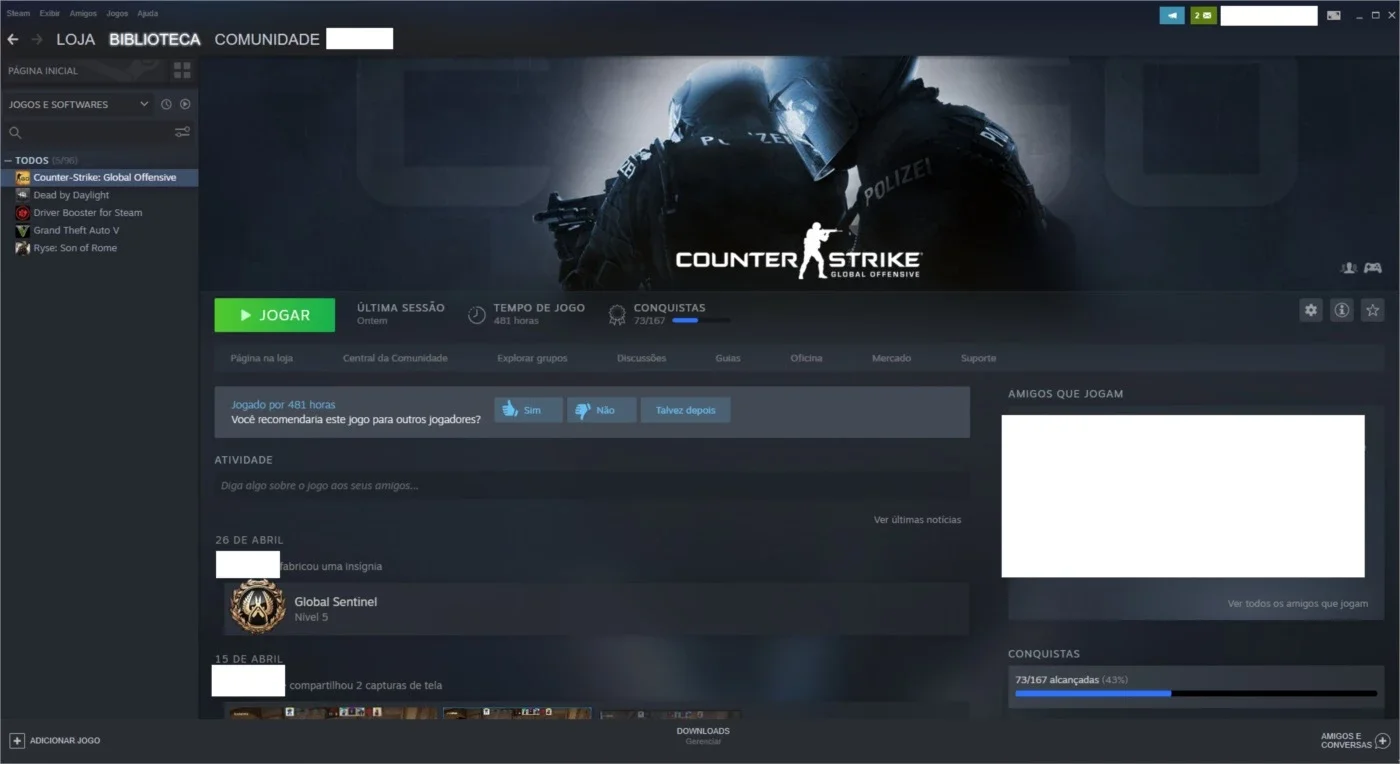Click the green JOGAR button
Viewport: 1400px width, 764px height.
[x=275, y=315]
